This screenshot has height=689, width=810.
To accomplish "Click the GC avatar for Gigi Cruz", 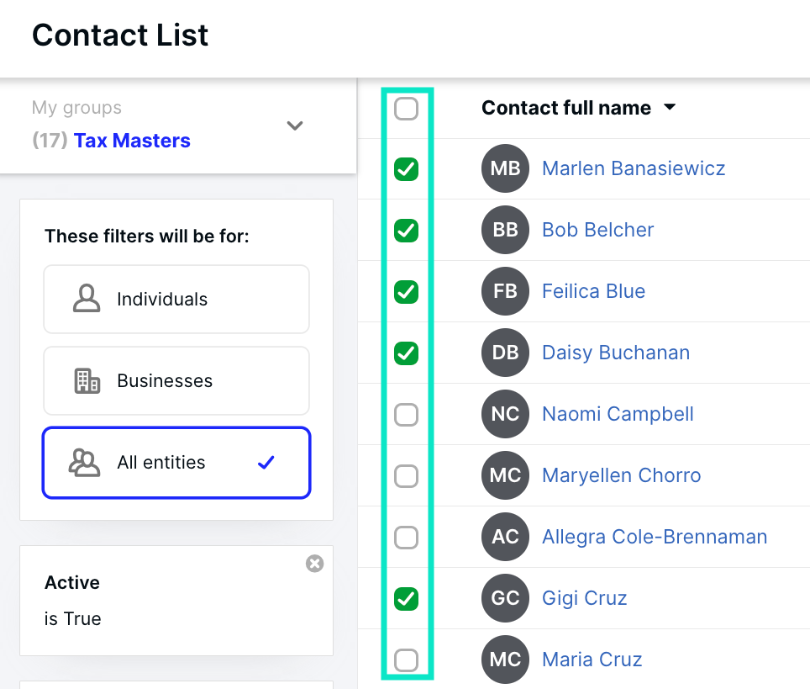I will pyautogui.click(x=505, y=598).
